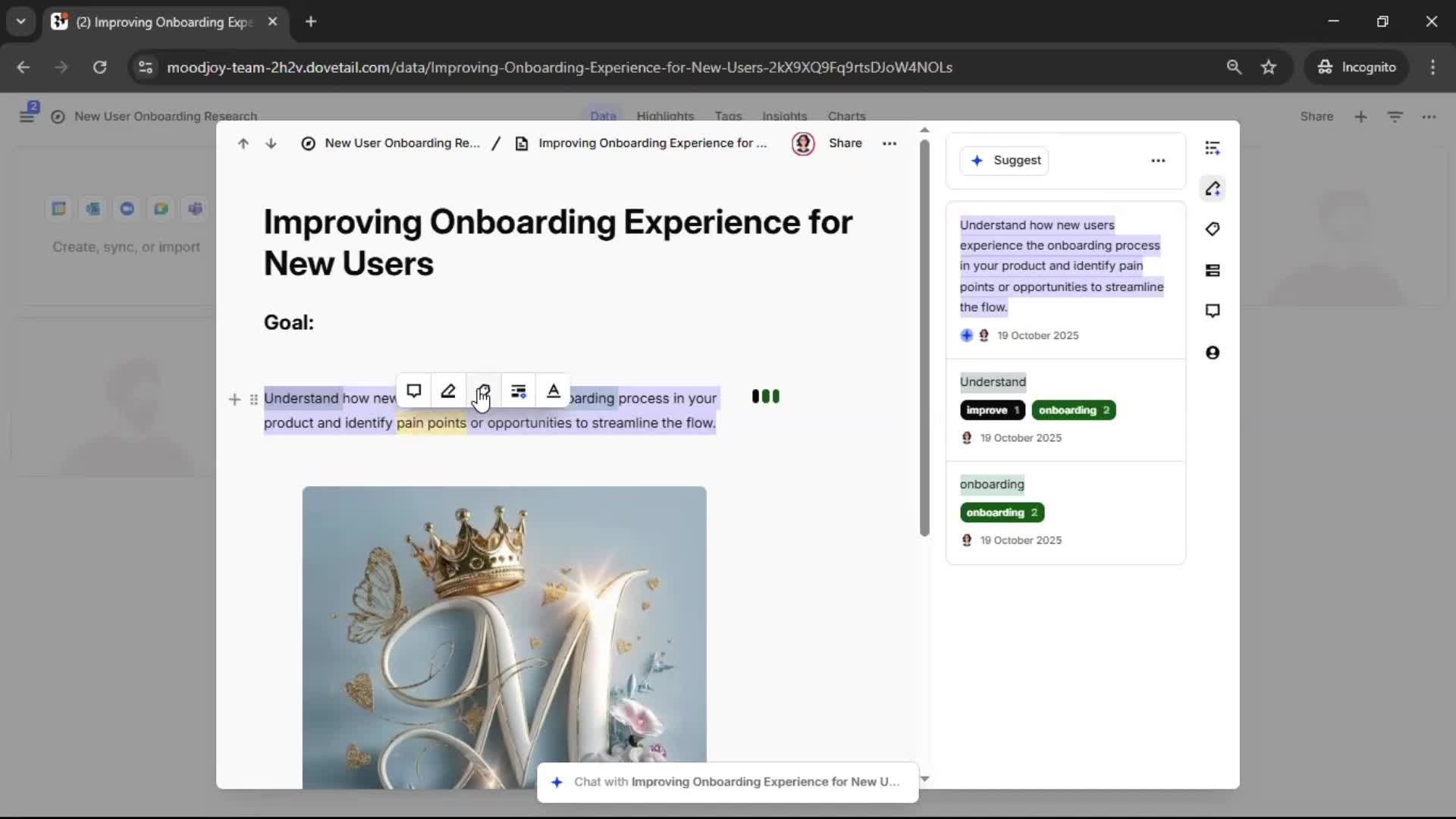The image size is (1456, 819).
Task: Open the comments panel in right sidebar
Action: [x=1213, y=311]
